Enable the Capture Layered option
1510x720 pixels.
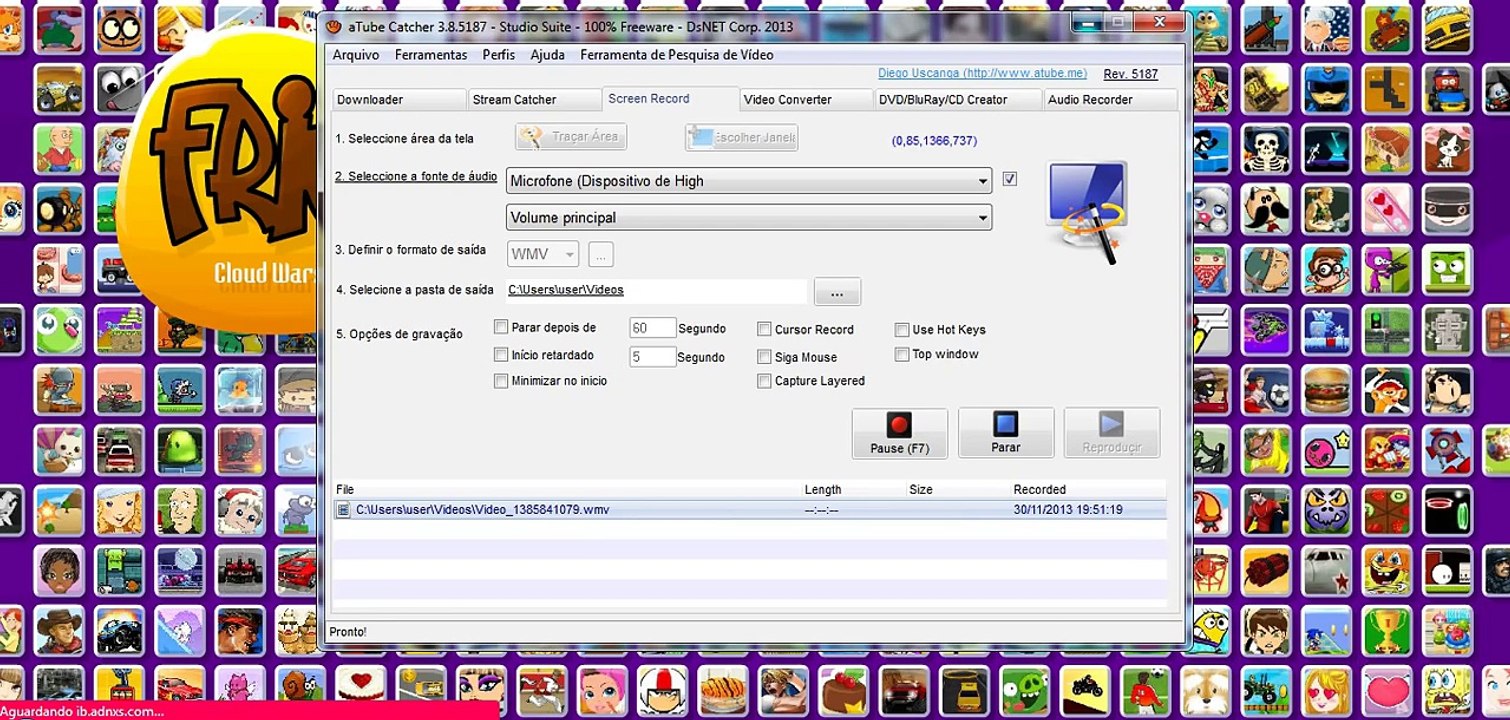coord(765,381)
